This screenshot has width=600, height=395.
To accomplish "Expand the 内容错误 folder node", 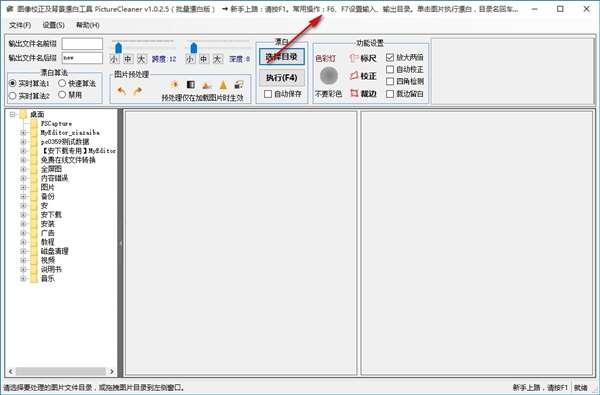I will [x=23, y=178].
